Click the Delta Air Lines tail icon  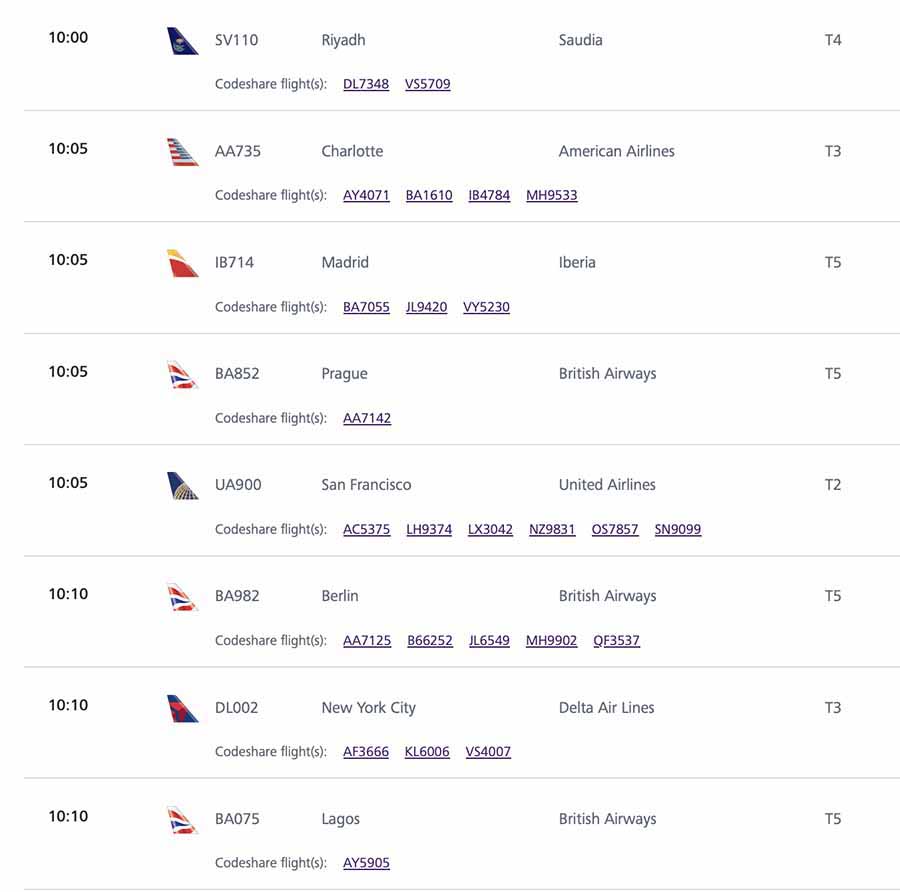click(x=183, y=708)
